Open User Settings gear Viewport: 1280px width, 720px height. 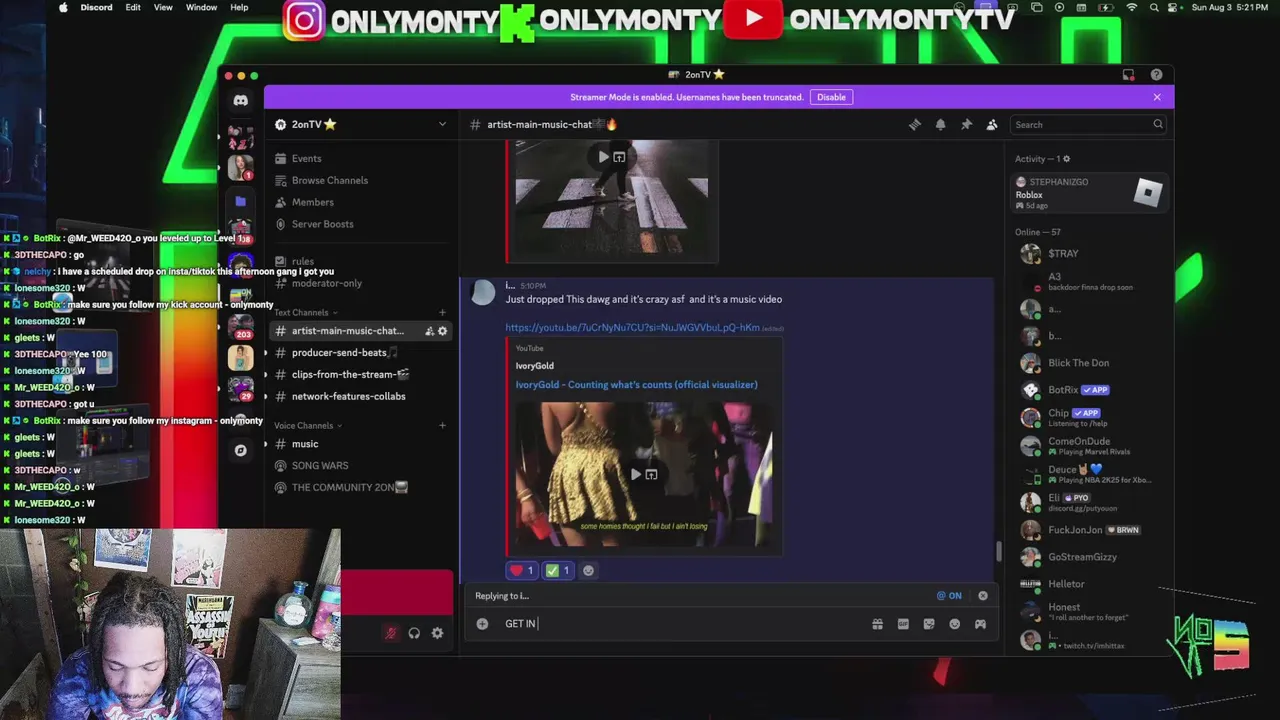coord(437,633)
